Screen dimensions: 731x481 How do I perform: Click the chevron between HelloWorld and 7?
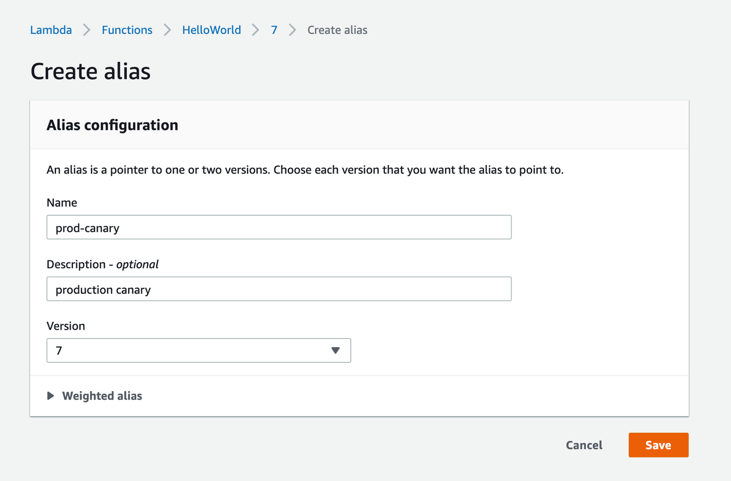(x=256, y=30)
